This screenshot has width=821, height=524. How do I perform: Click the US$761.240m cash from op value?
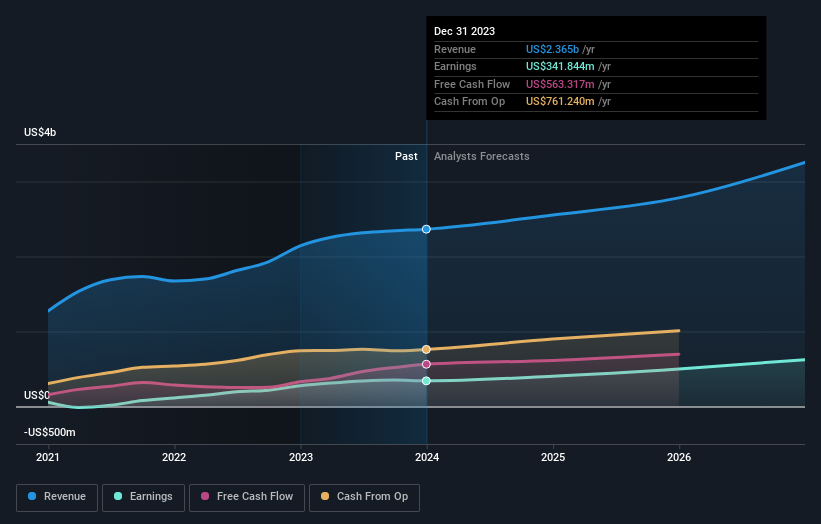[560, 102]
